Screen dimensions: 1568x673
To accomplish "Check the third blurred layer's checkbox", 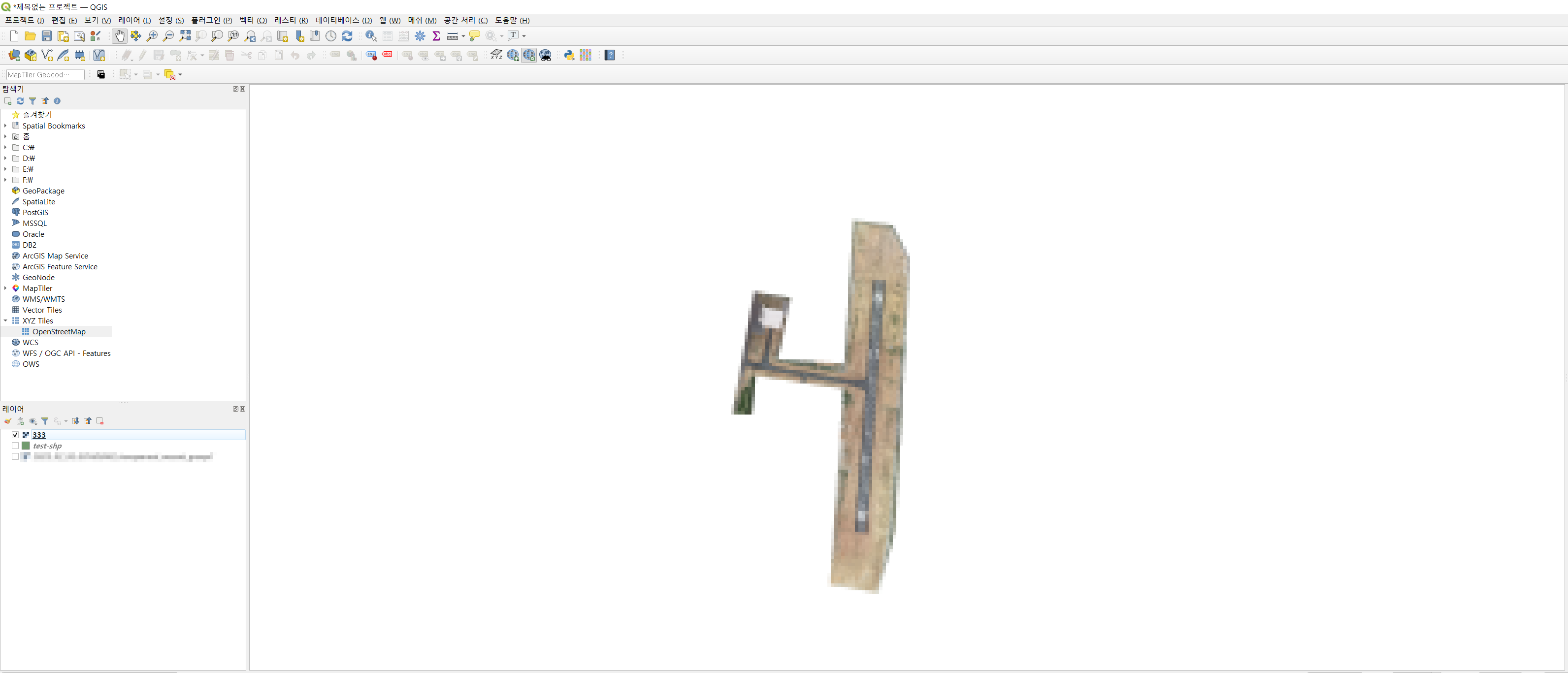I will (x=15, y=456).
